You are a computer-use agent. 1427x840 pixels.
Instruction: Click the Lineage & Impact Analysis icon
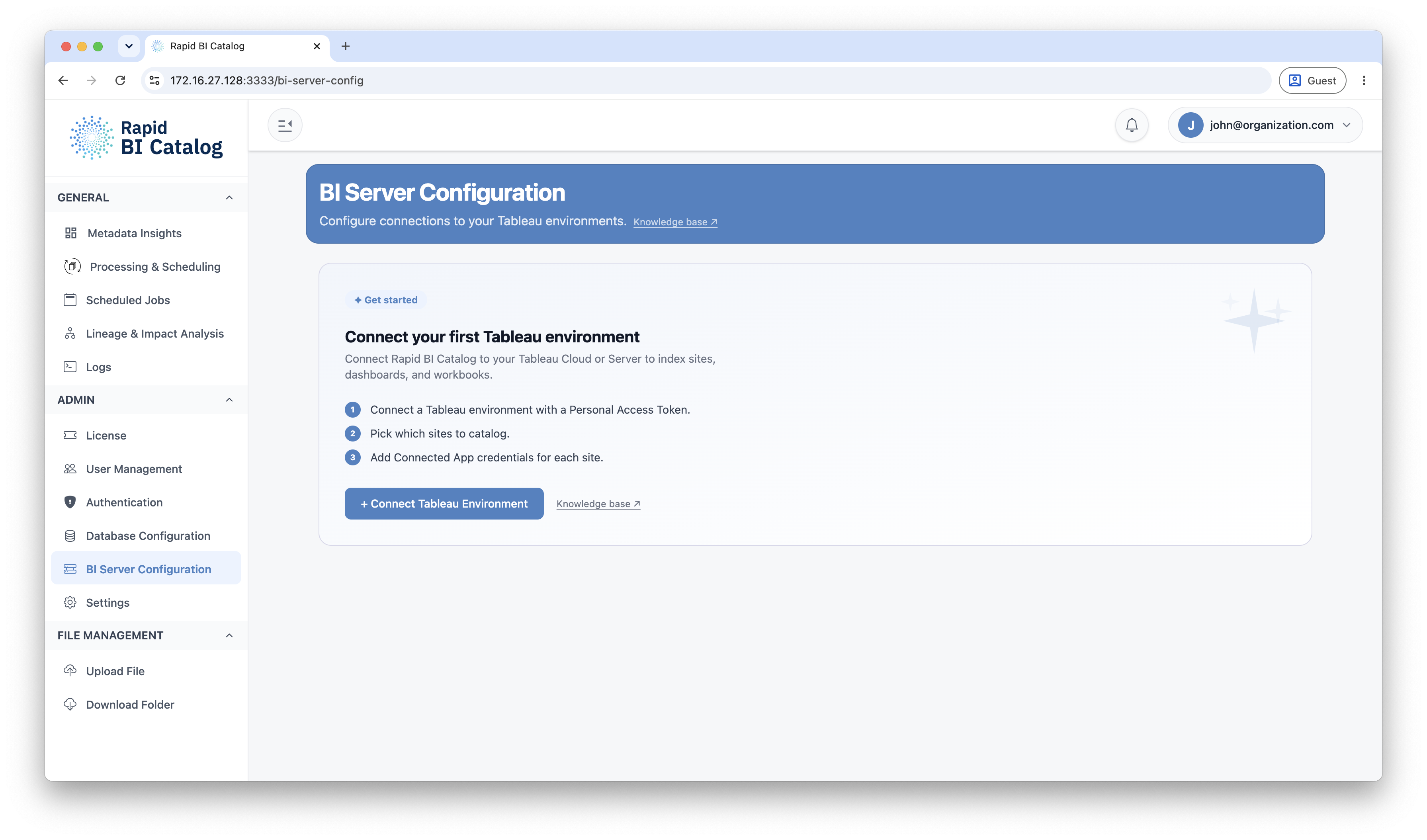(x=70, y=333)
